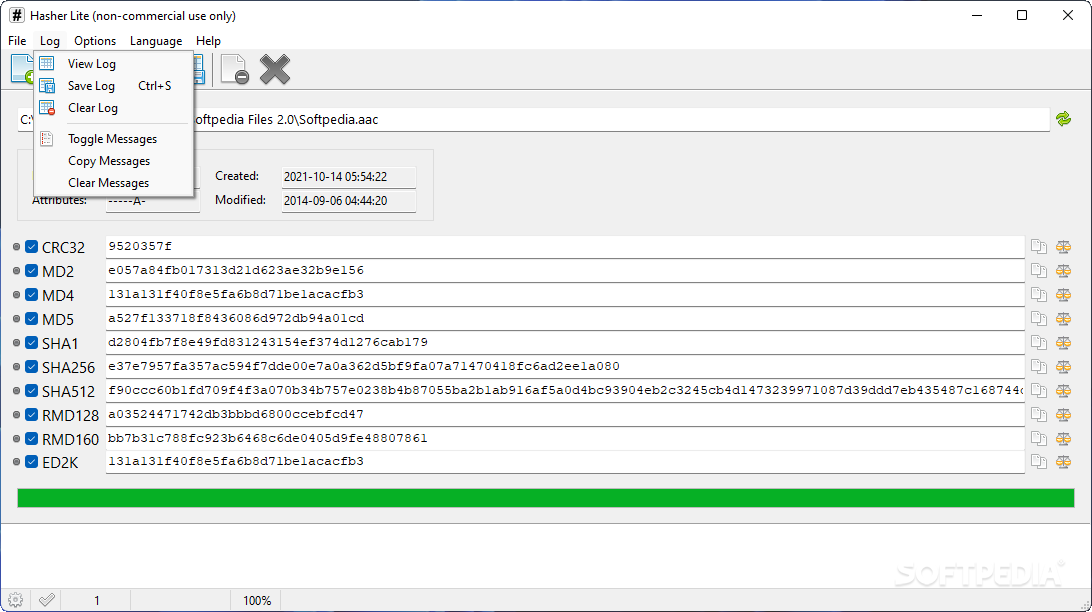Copy the CRC32 hash value
Screen dimensions: 1092x612
pos(1039,246)
